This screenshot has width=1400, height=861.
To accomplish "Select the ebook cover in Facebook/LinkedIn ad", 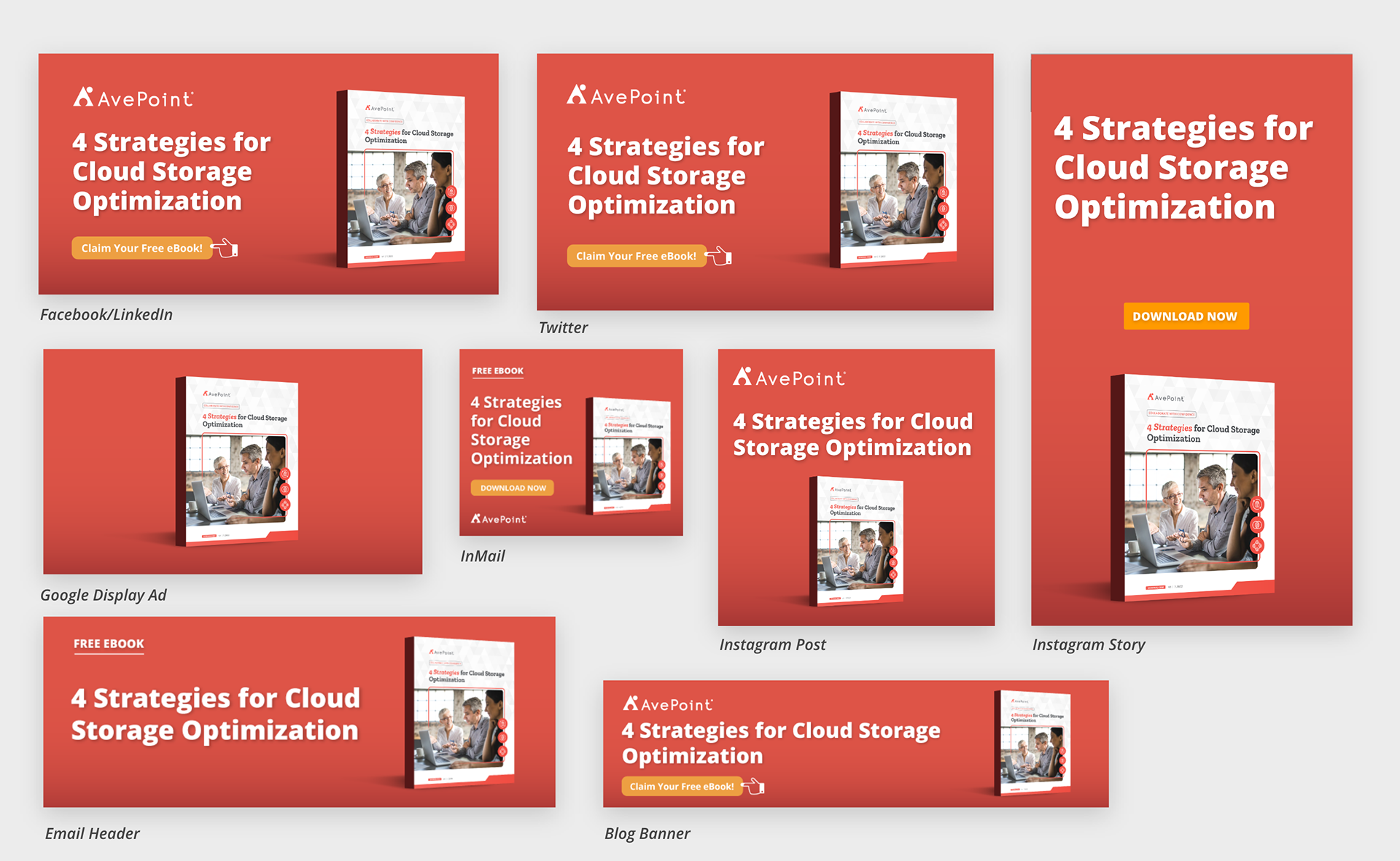I will (401, 179).
